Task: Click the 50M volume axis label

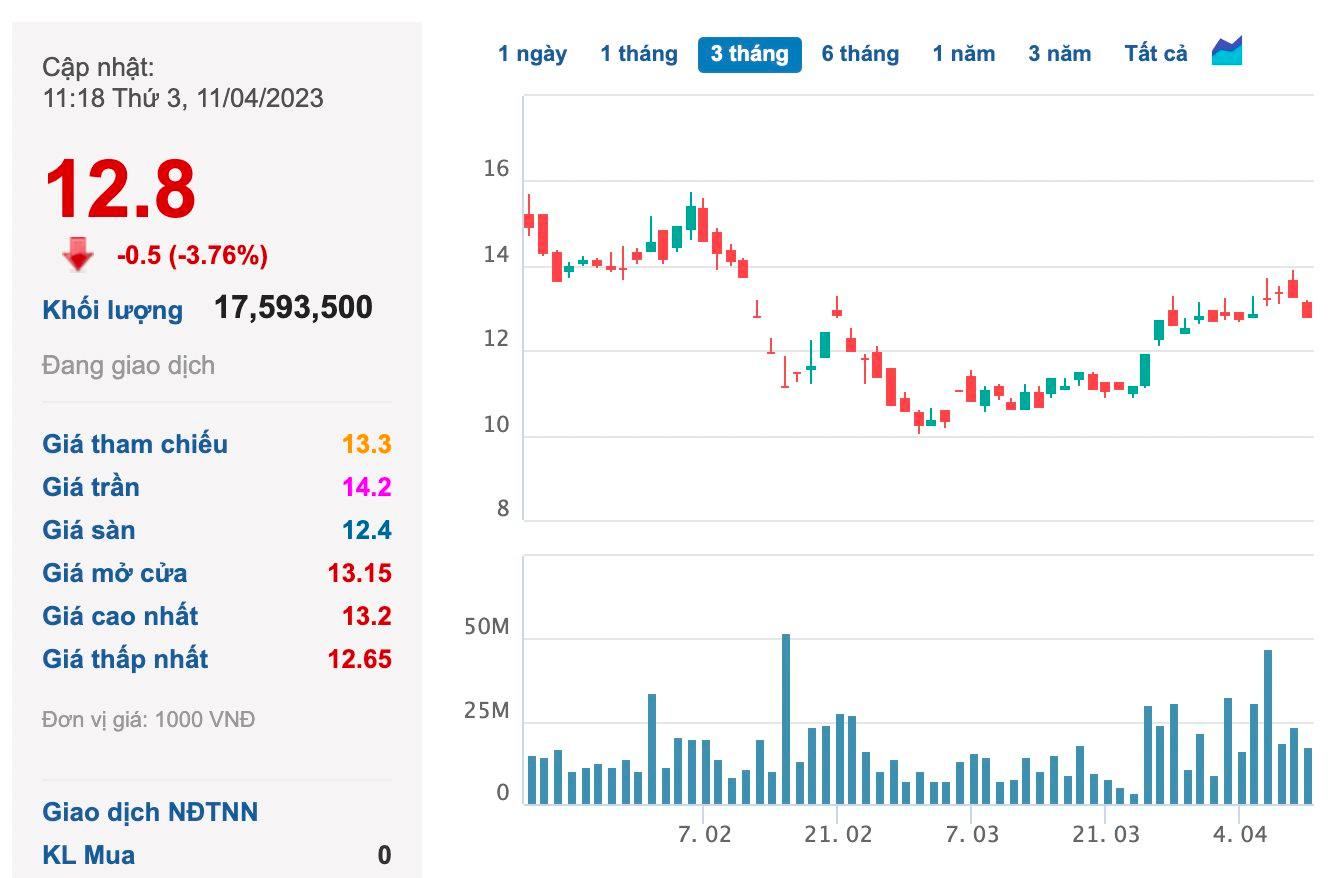Action: (x=487, y=628)
